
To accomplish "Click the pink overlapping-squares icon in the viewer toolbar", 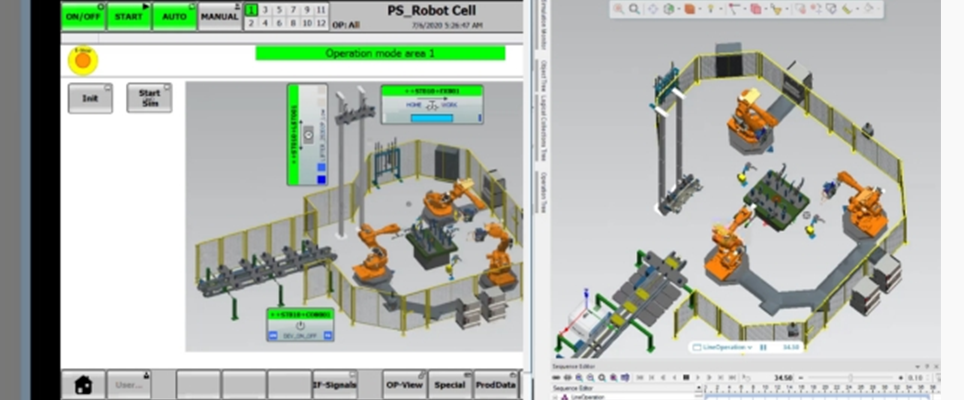I will click(x=755, y=9).
